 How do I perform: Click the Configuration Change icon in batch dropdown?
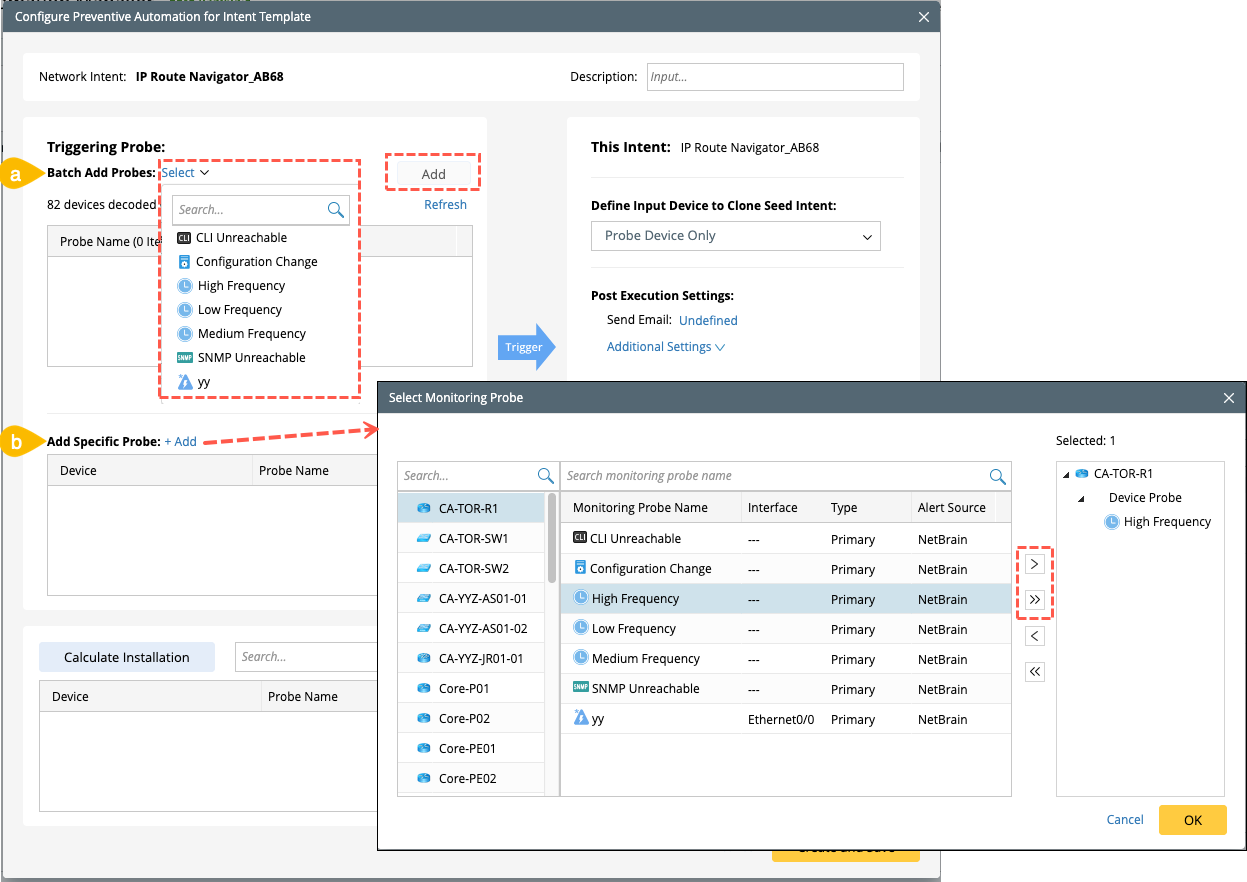(184, 262)
